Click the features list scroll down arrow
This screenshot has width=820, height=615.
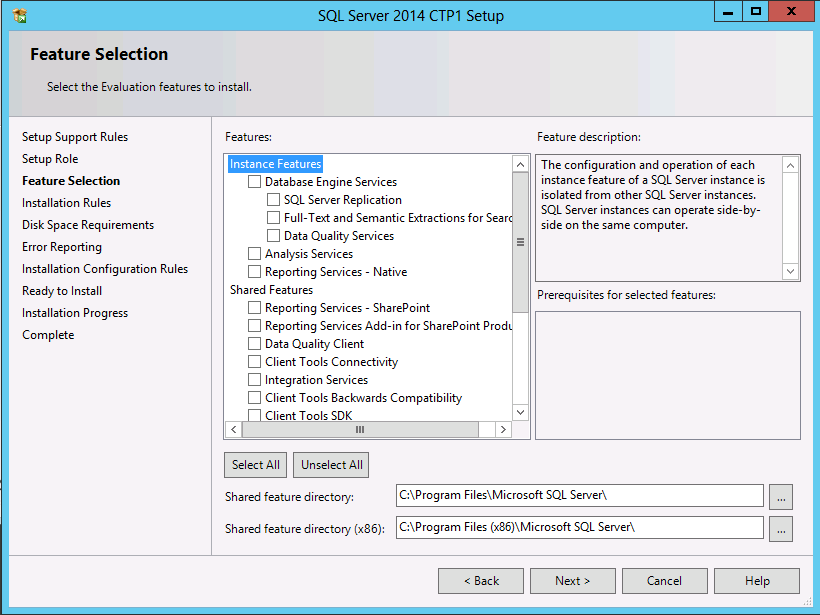520,413
